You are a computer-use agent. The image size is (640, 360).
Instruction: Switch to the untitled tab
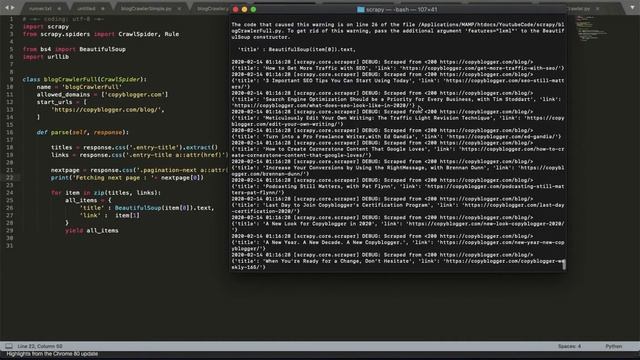(x=86, y=9)
